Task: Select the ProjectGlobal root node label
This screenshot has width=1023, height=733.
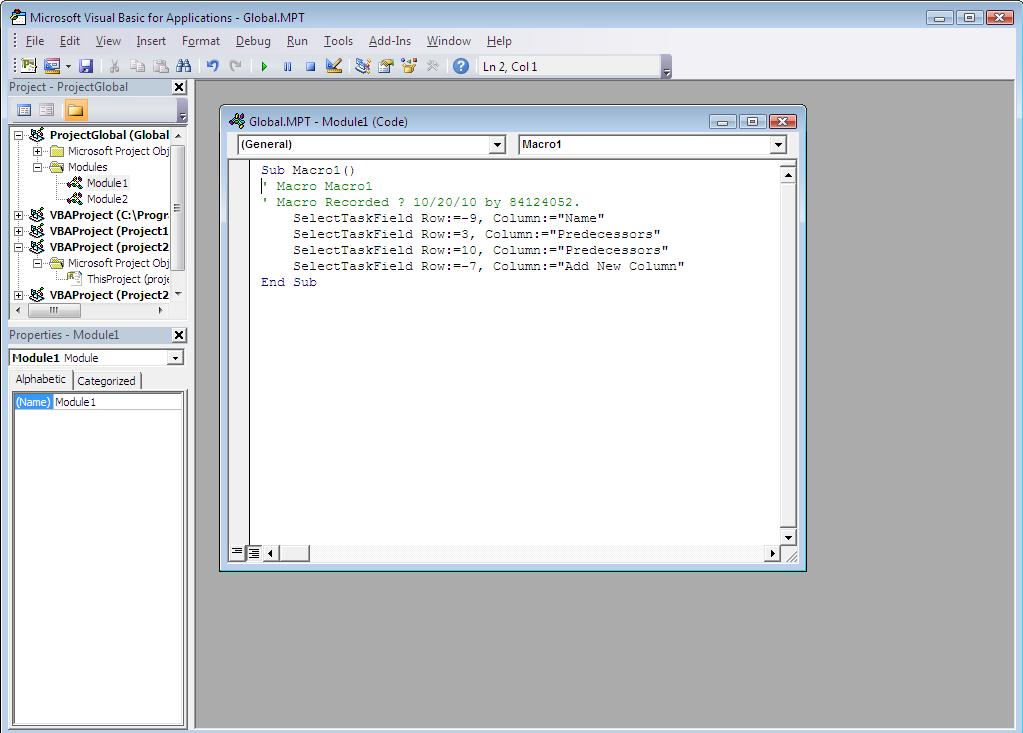Action: pos(109,135)
